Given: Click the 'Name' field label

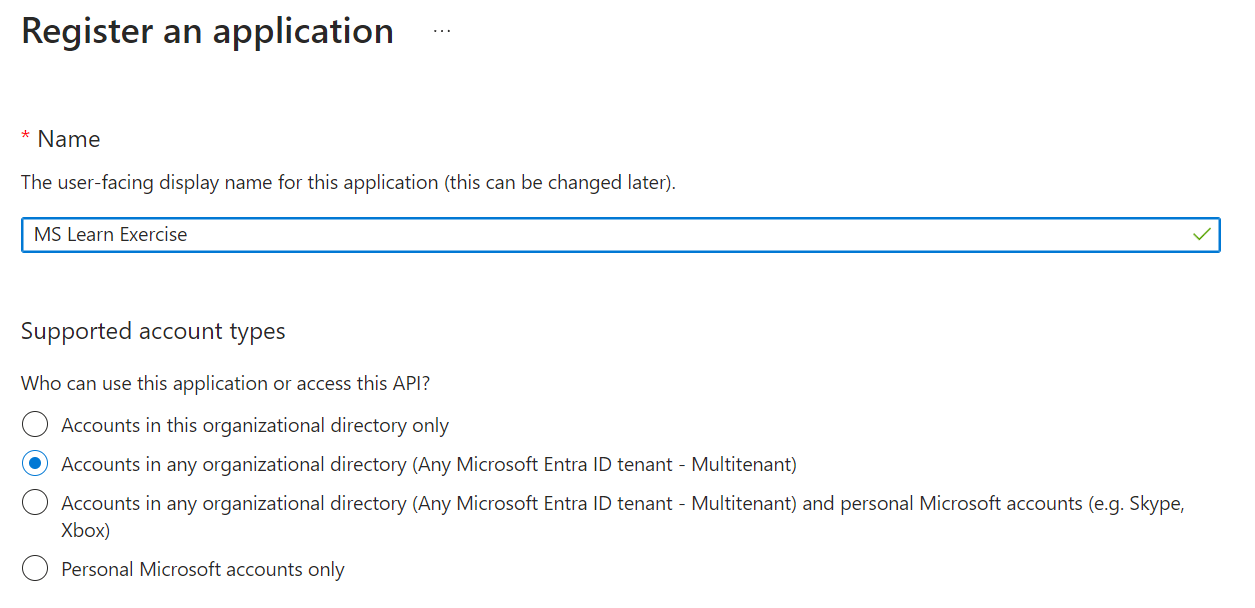Looking at the screenshot, I should (70, 138).
